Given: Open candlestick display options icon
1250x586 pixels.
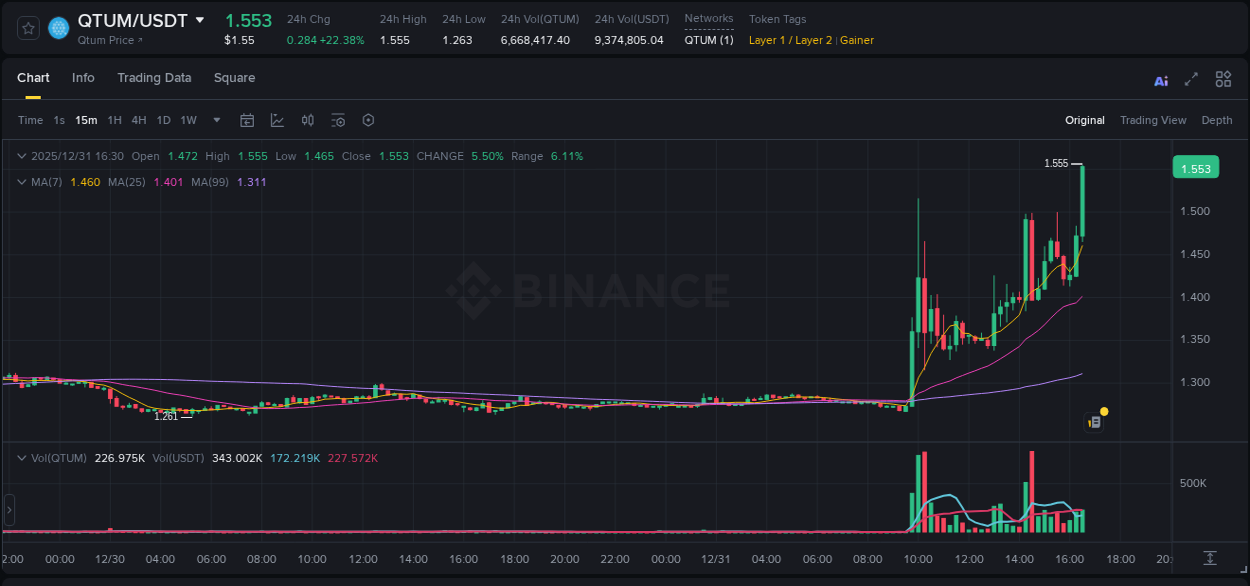Looking at the screenshot, I should (x=308, y=119).
